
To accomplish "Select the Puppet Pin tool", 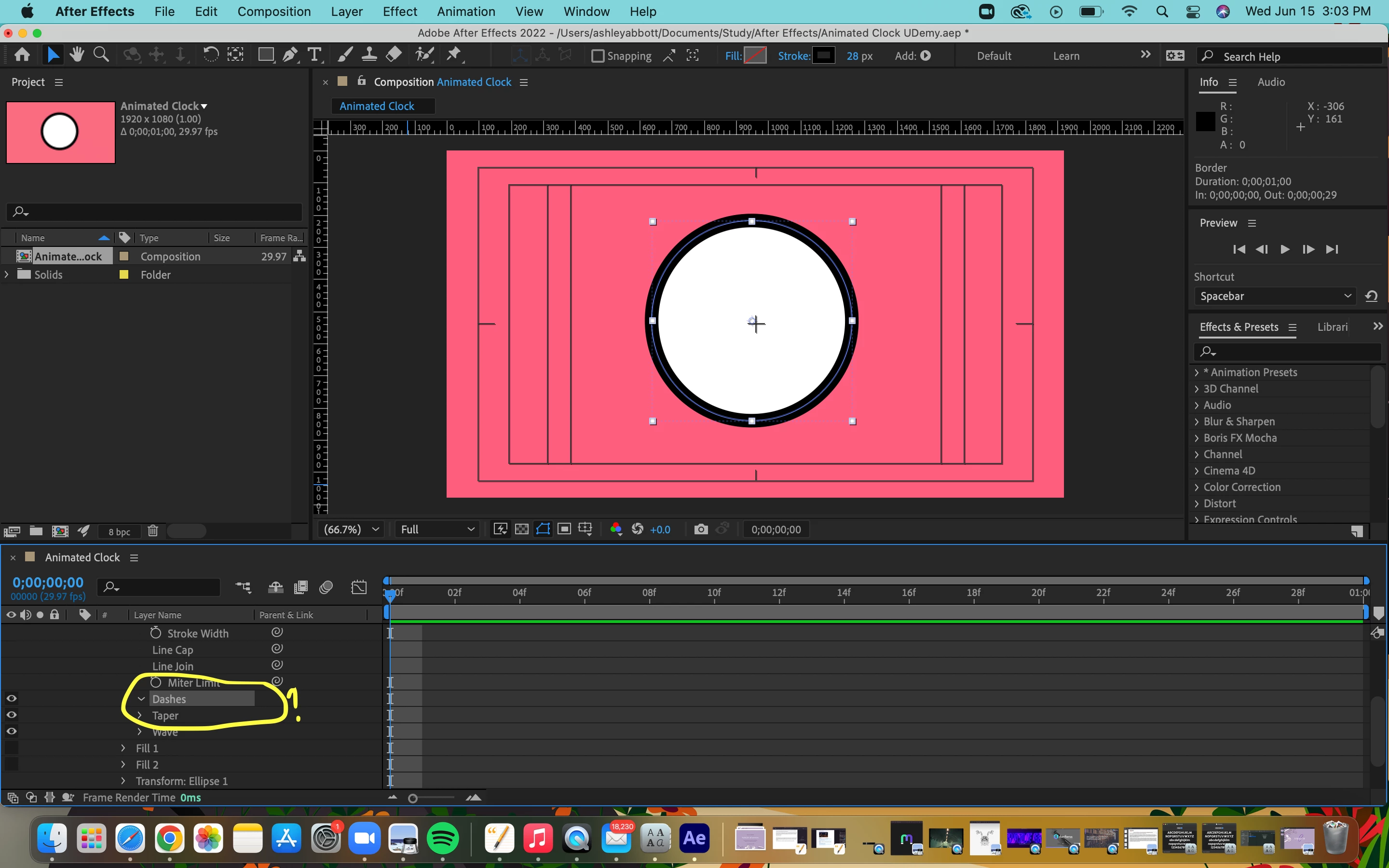I will point(454,55).
